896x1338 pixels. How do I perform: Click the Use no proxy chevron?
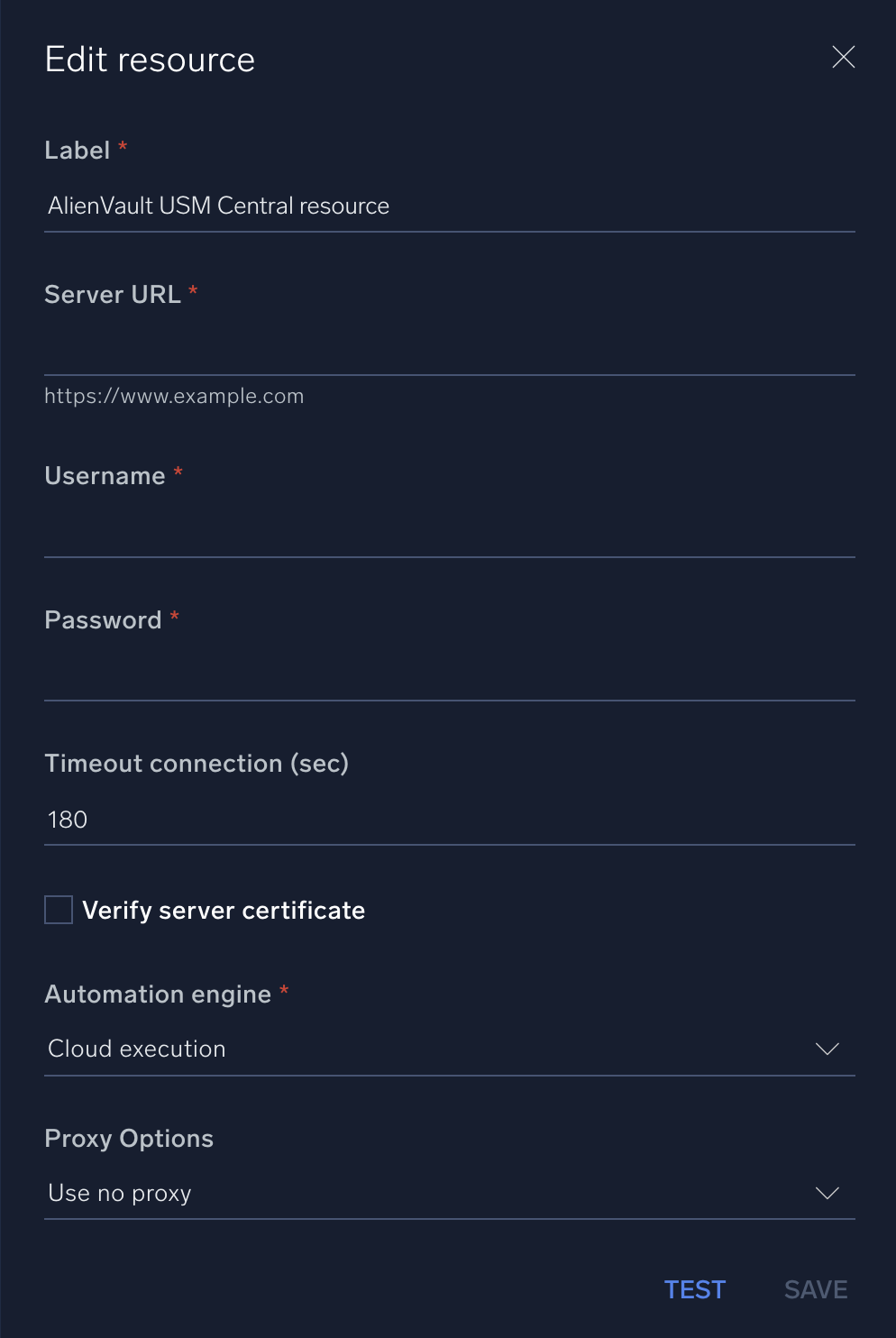[827, 1193]
